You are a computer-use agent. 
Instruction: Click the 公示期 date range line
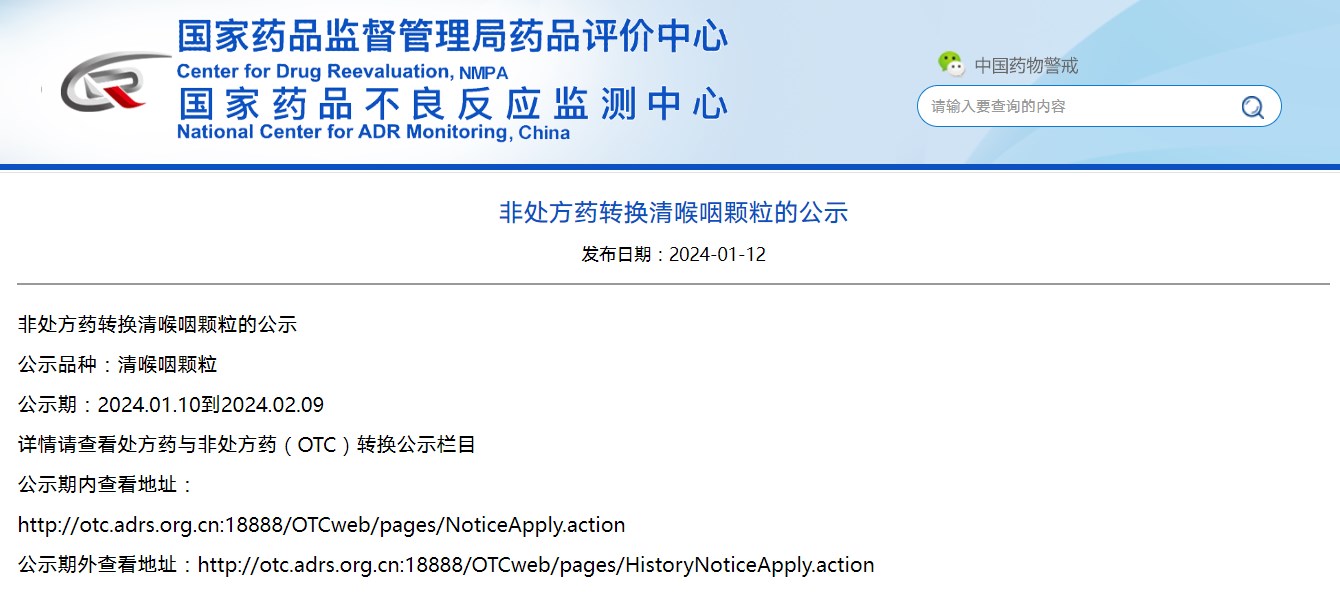pos(171,404)
